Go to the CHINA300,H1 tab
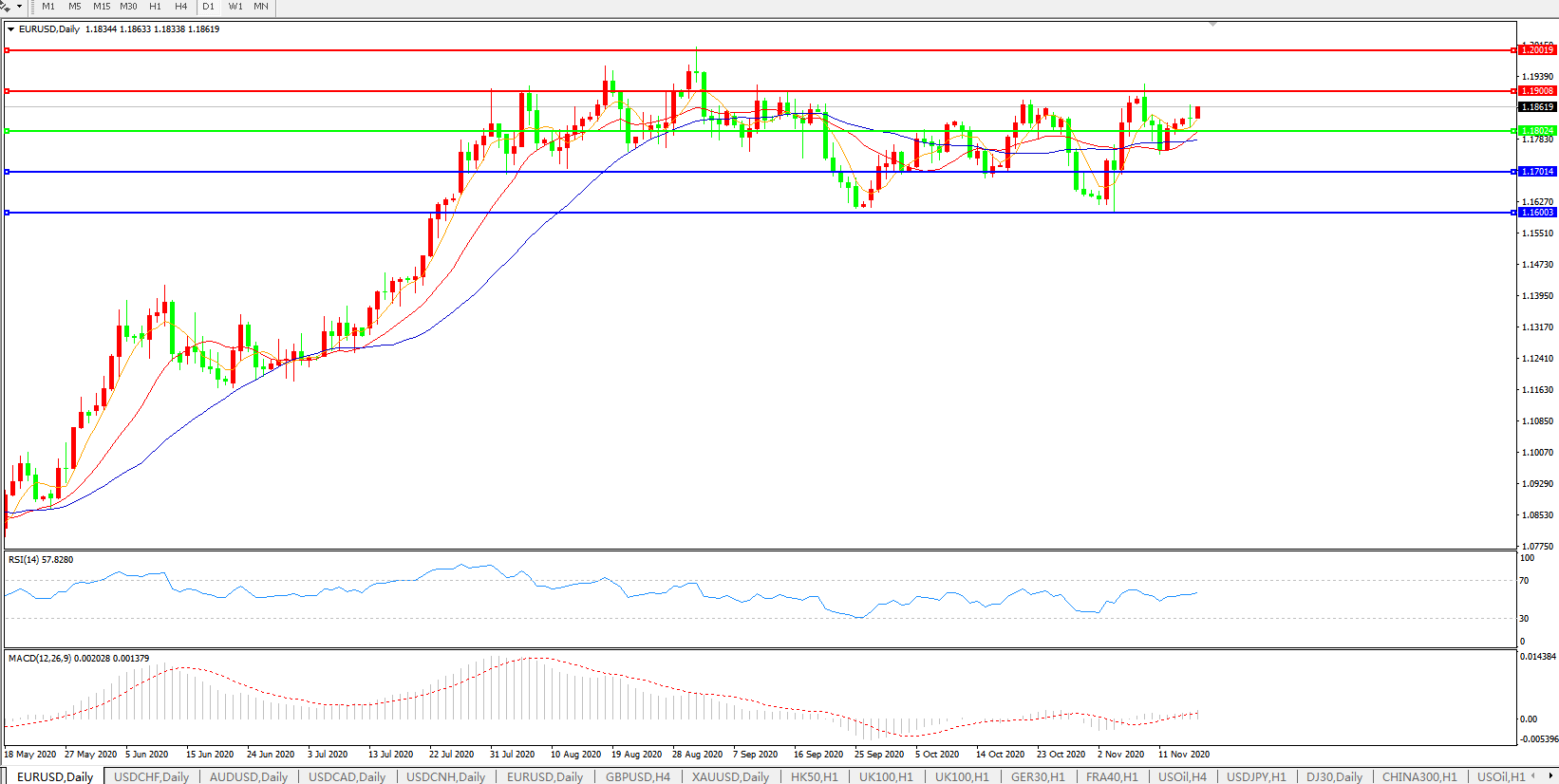The image size is (1559, 784). click(1418, 776)
